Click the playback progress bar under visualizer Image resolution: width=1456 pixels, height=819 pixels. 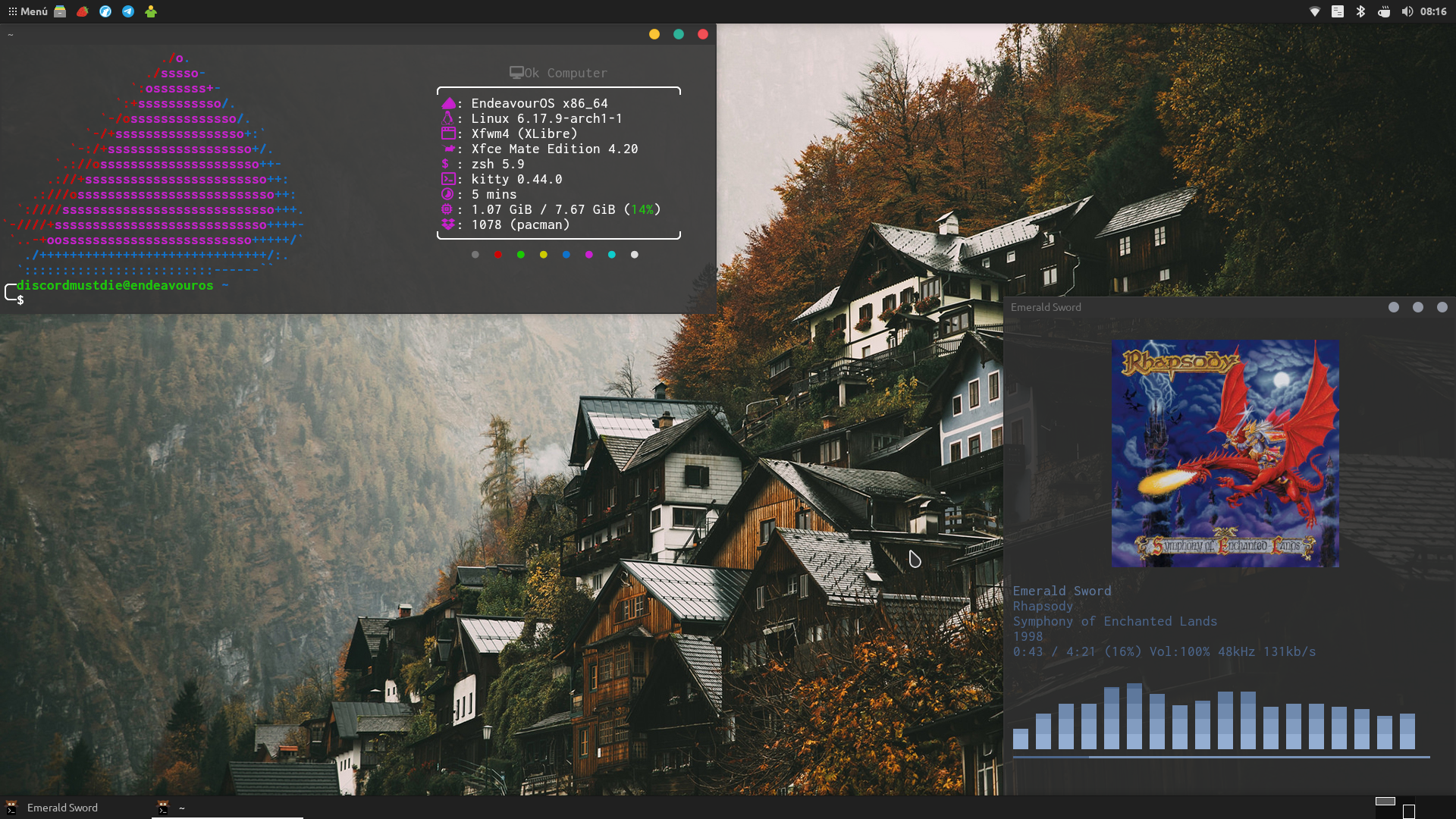[1221, 757]
